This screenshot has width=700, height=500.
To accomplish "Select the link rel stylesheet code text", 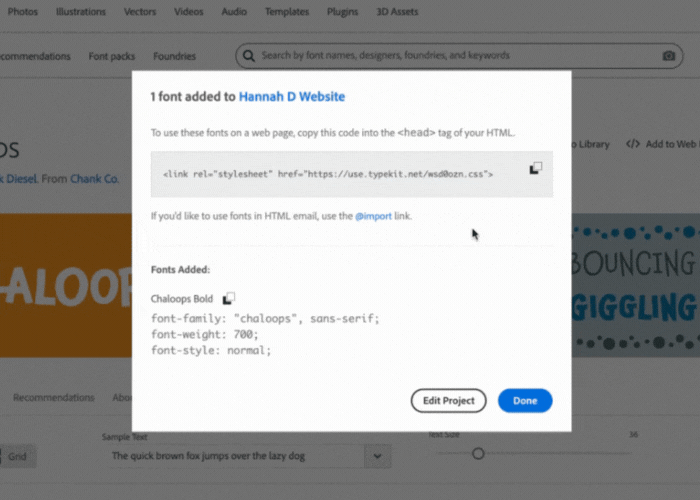I will pyautogui.click(x=328, y=174).
